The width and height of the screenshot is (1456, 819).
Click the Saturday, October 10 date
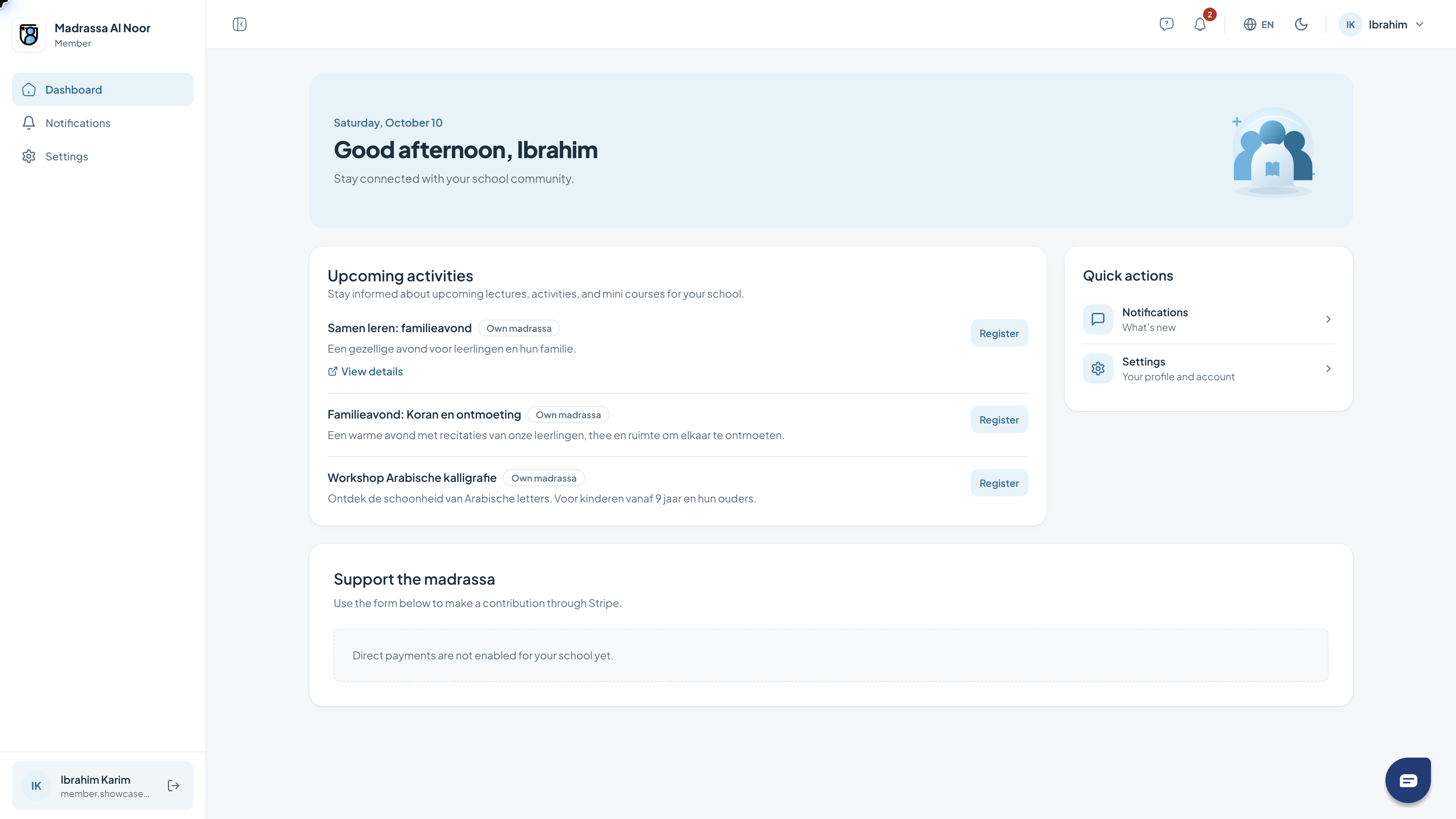[x=388, y=122]
